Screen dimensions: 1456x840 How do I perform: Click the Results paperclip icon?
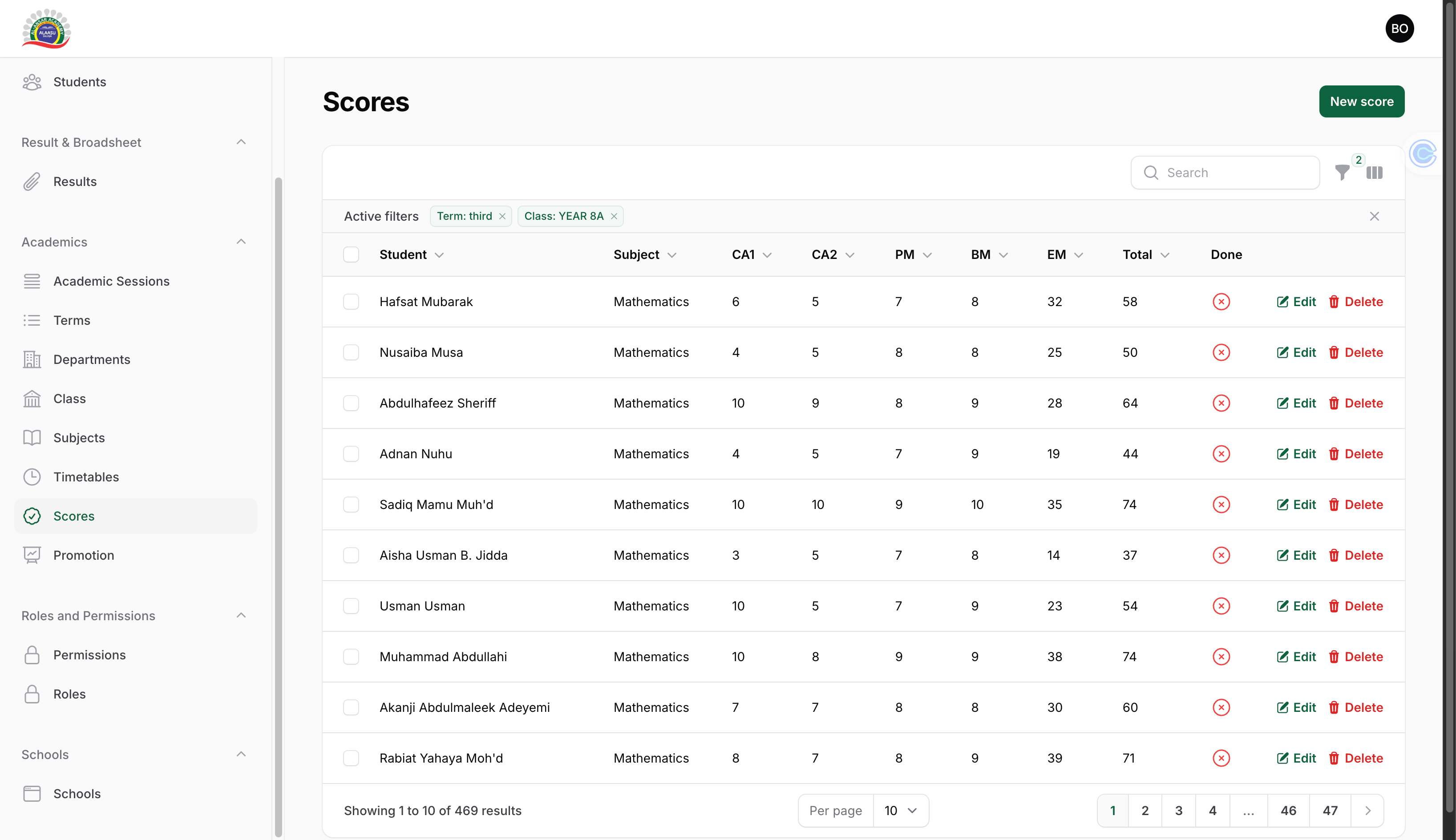[x=32, y=182]
